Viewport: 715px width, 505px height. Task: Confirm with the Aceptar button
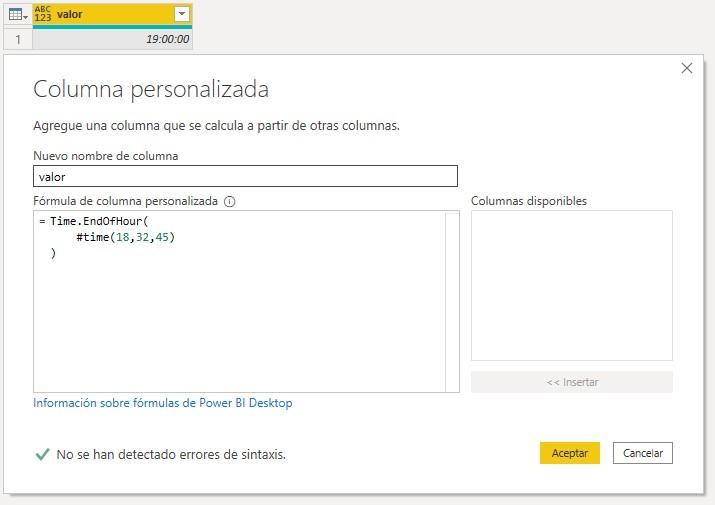pos(569,453)
